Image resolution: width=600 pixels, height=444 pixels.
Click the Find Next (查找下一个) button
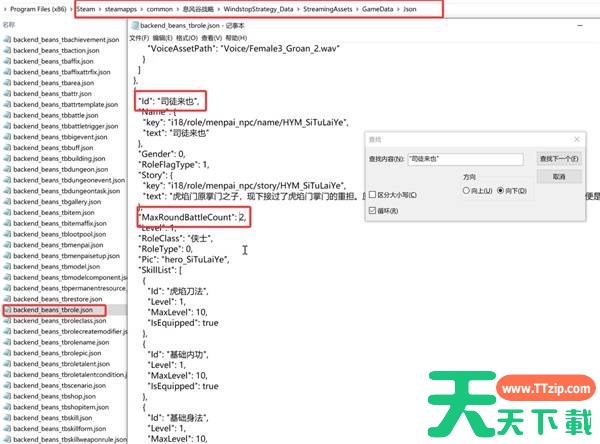pyautogui.click(x=559, y=158)
